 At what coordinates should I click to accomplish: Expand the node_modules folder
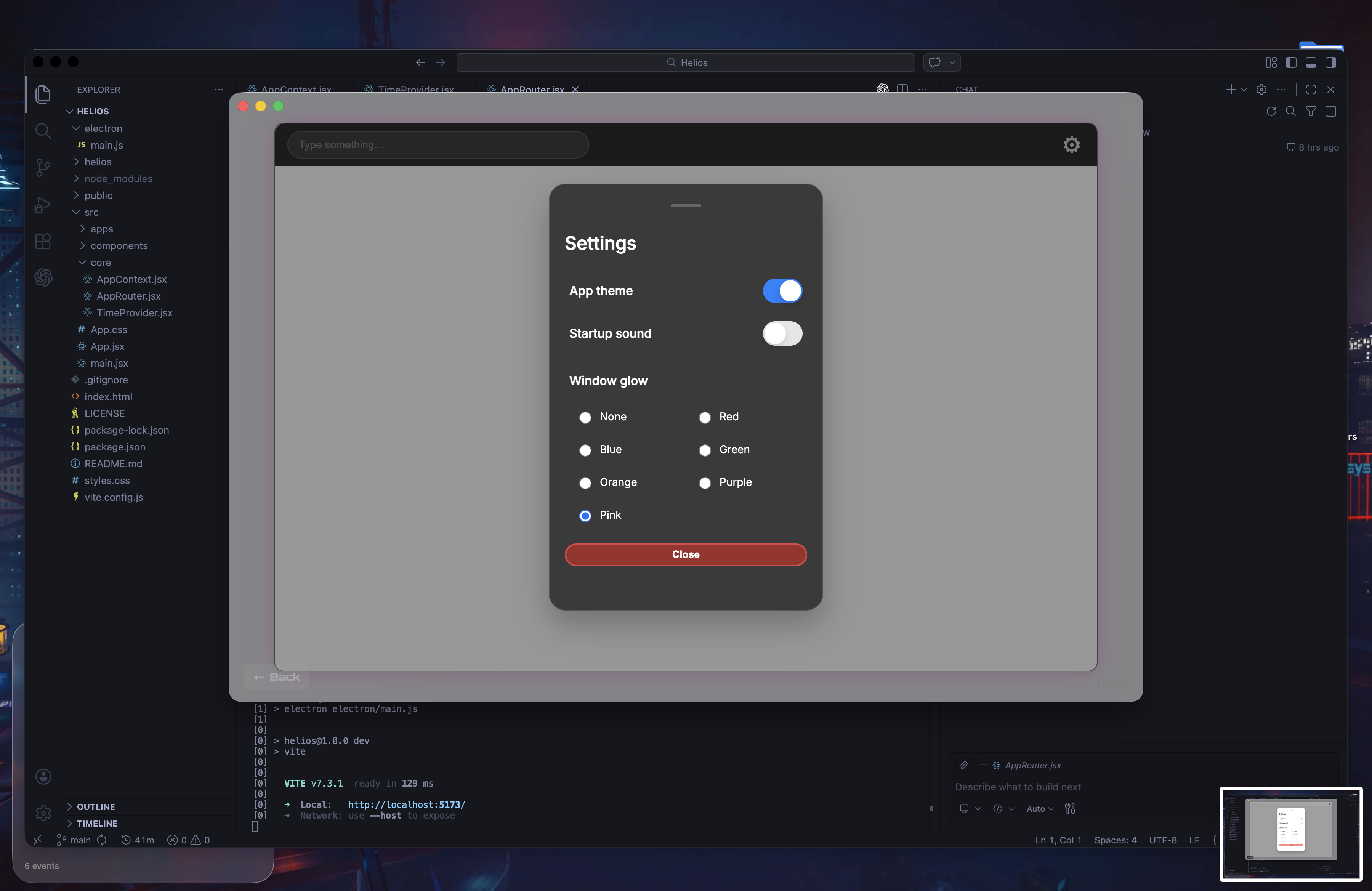tap(118, 179)
